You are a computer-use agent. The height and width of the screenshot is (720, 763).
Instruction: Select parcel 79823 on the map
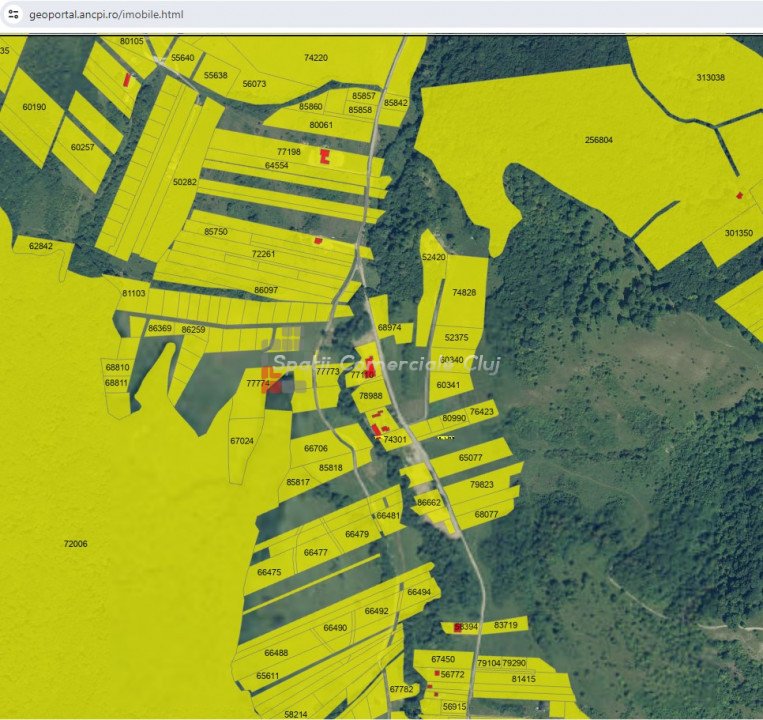tap(482, 484)
